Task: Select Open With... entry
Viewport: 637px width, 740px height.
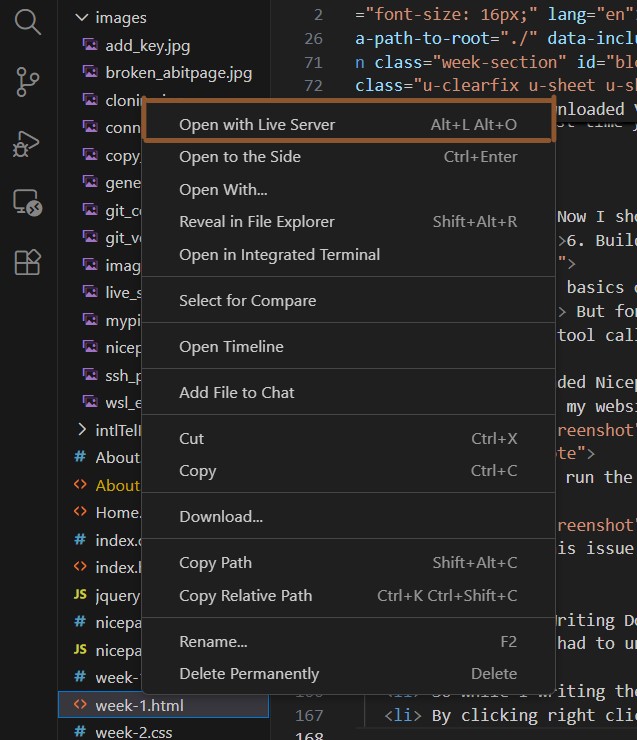Action: click(348, 189)
